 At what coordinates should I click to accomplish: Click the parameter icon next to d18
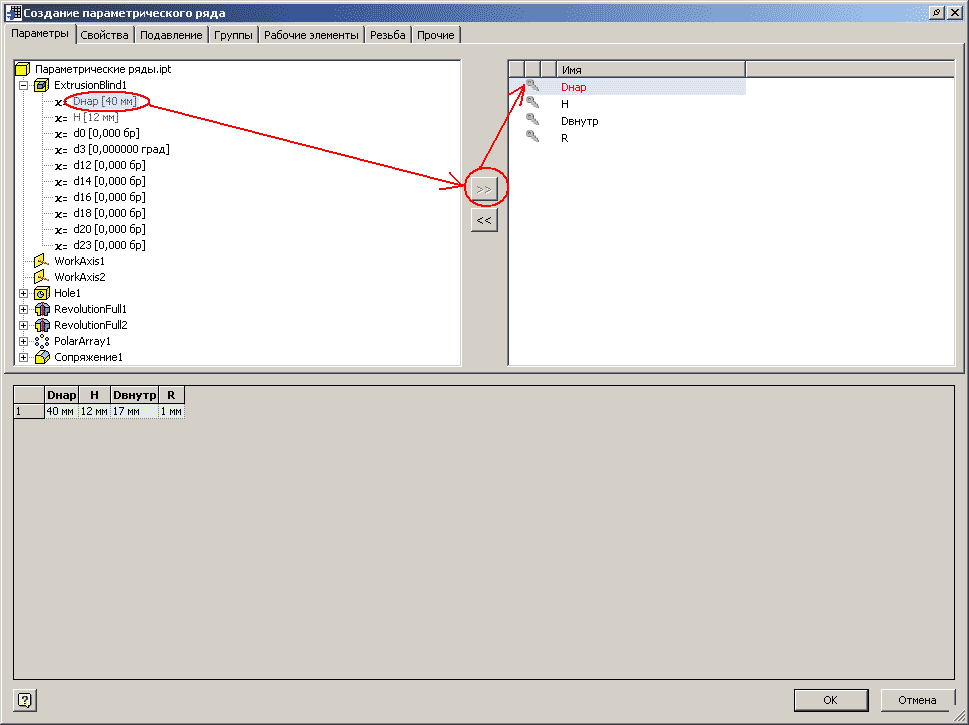(61, 214)
